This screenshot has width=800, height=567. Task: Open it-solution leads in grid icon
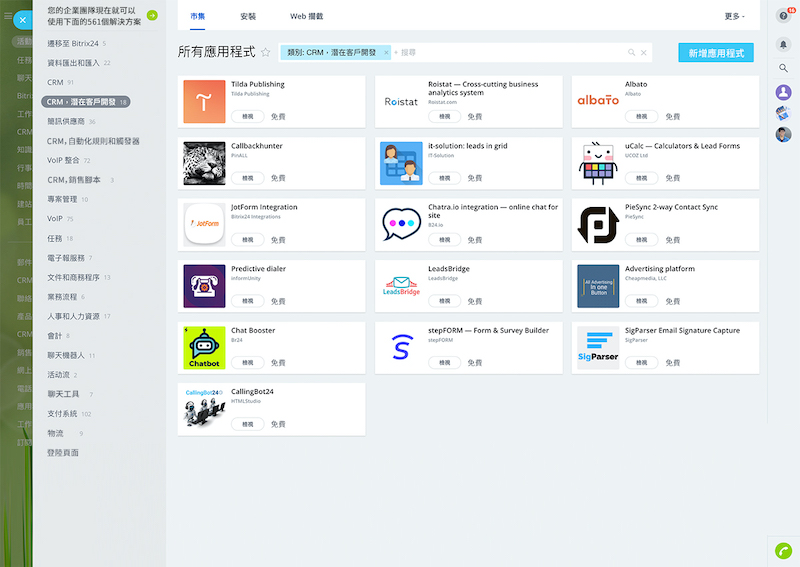401,163
